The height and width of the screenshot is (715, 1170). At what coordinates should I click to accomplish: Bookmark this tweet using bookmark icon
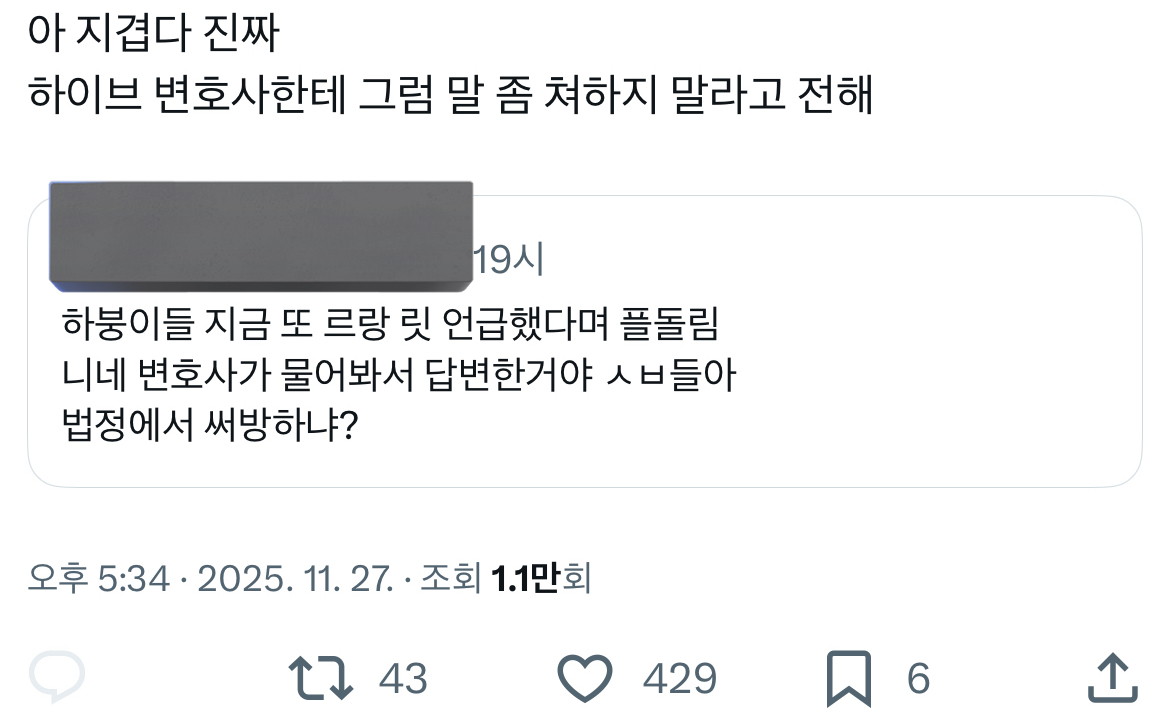(x=851, y=678)
